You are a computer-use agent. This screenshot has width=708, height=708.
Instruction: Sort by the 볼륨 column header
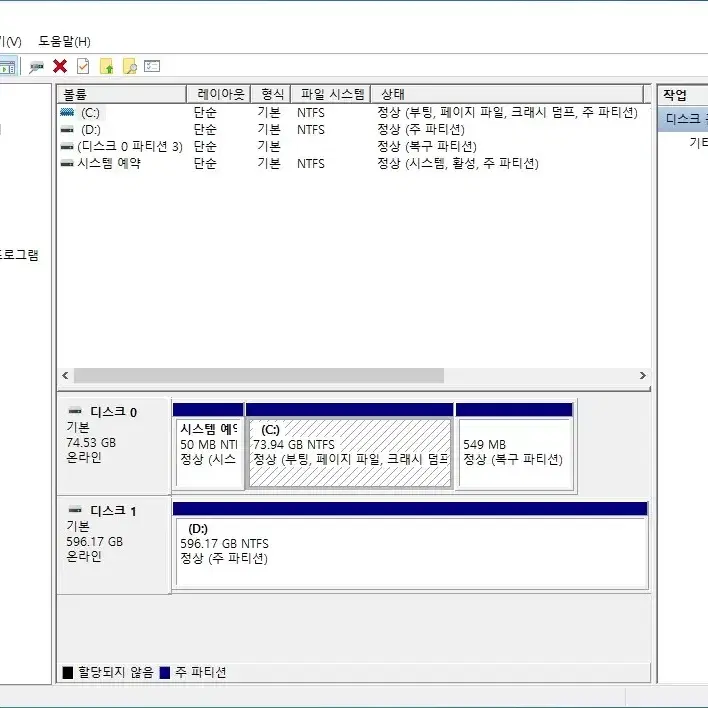121,94
